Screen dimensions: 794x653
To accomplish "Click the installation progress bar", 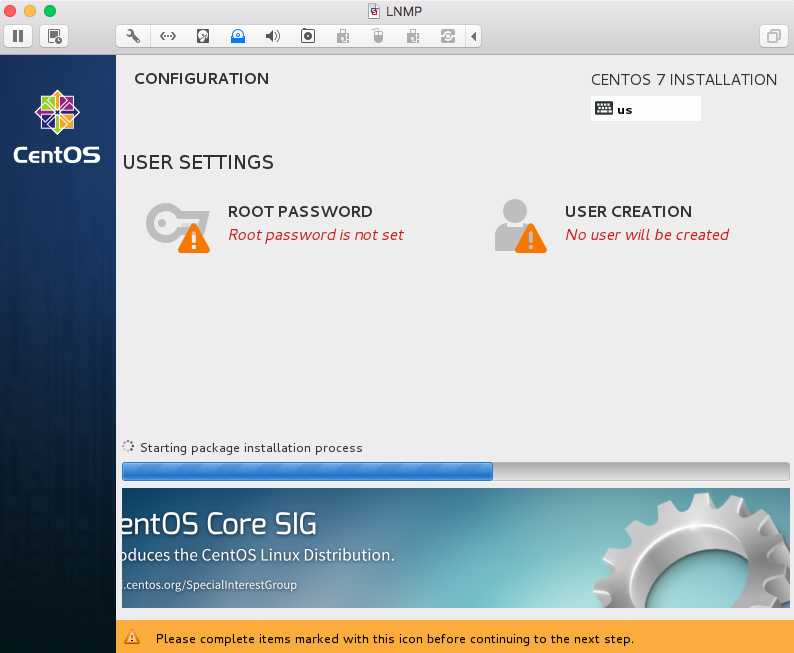I will click(456, 471).
